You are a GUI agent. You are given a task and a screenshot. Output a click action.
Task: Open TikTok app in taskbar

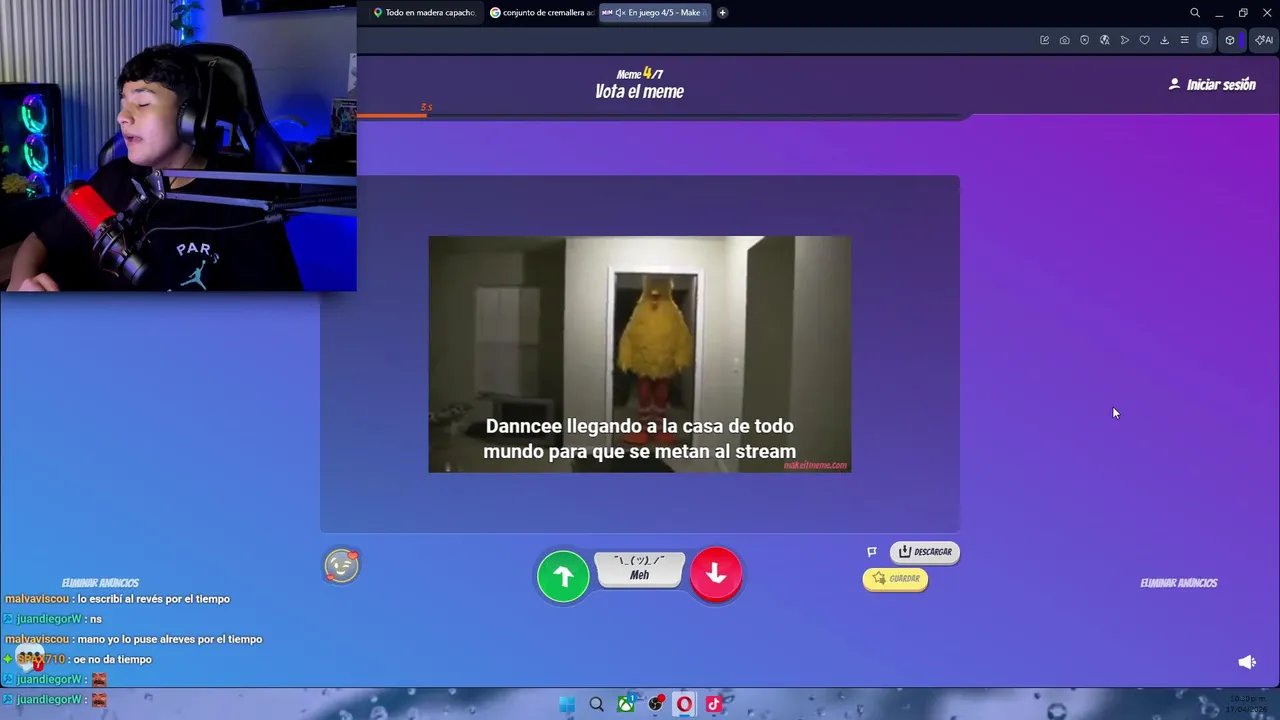click(x=713, y=704)
